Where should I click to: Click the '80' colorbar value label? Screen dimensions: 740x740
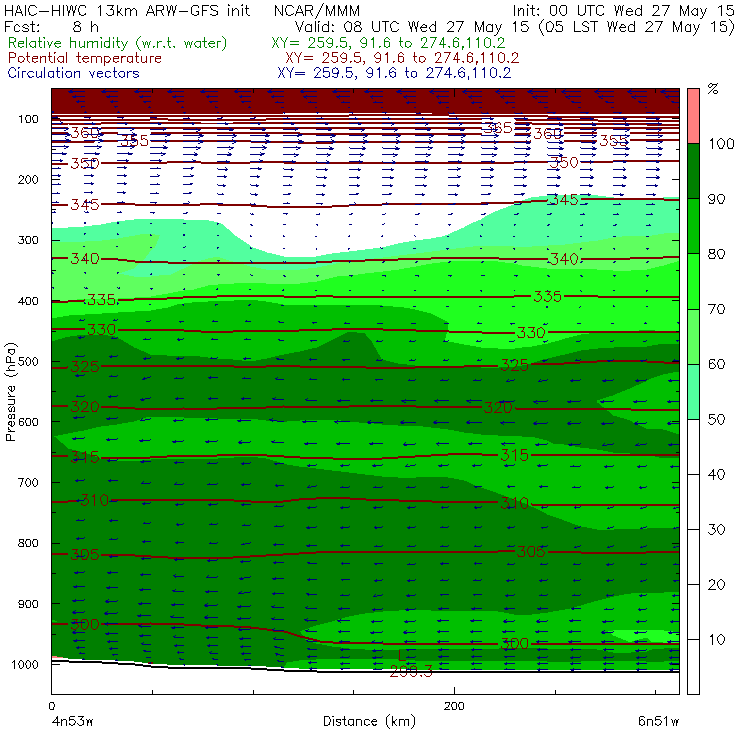(x=716, y=254)
